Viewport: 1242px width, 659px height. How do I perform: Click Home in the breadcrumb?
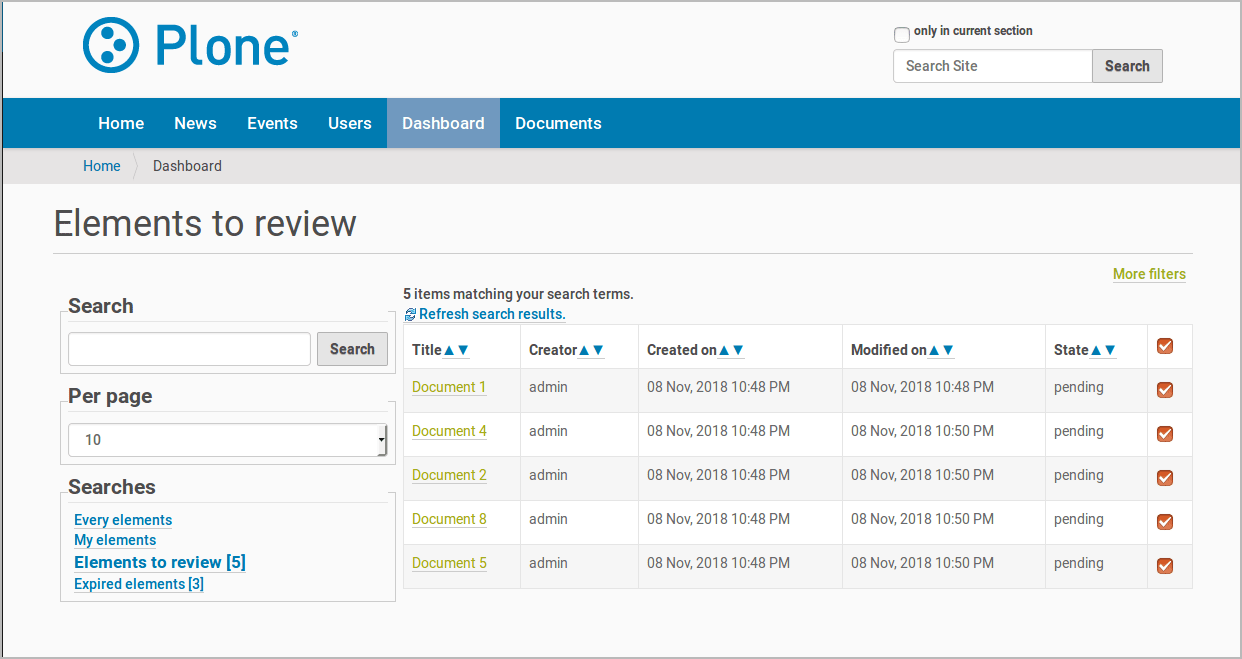coord(101,166)
